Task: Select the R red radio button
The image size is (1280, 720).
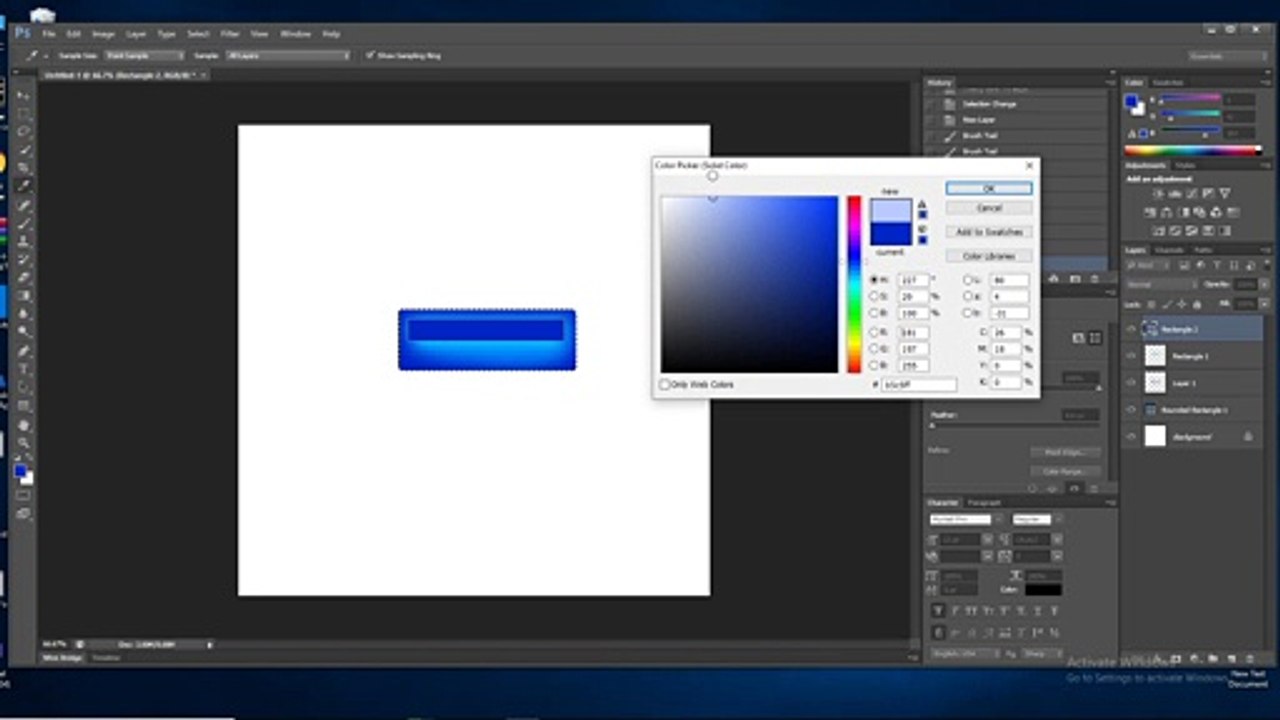Action: (874, 332)
